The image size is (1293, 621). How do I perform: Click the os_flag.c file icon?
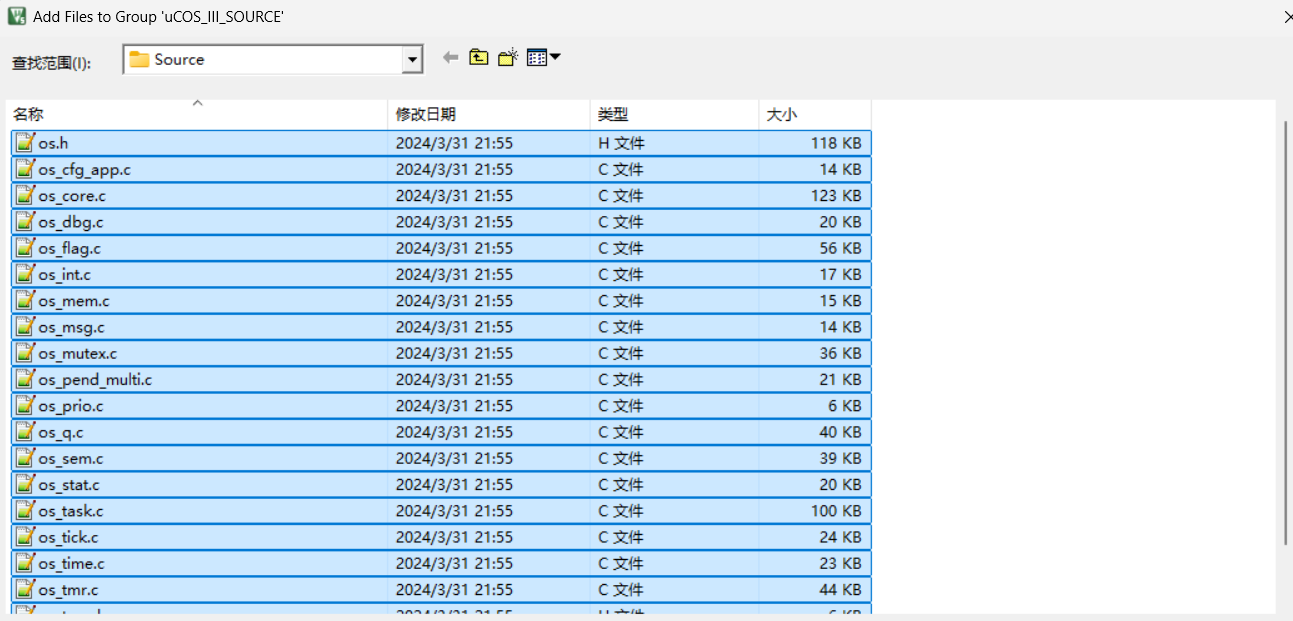(25, 247)
